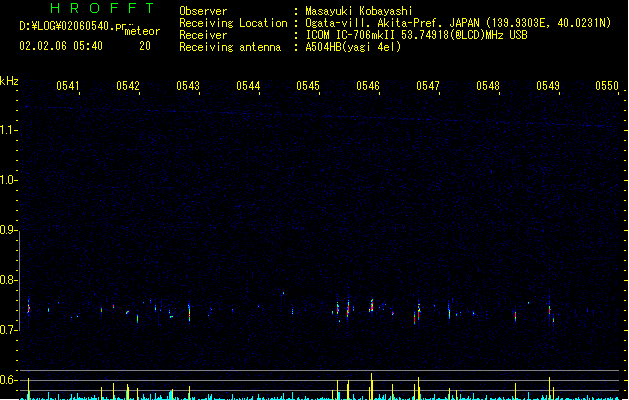Click observer name Masayuki Kobayashi
Viewport: 629px width, 400px height.
[x=359, y=11]
